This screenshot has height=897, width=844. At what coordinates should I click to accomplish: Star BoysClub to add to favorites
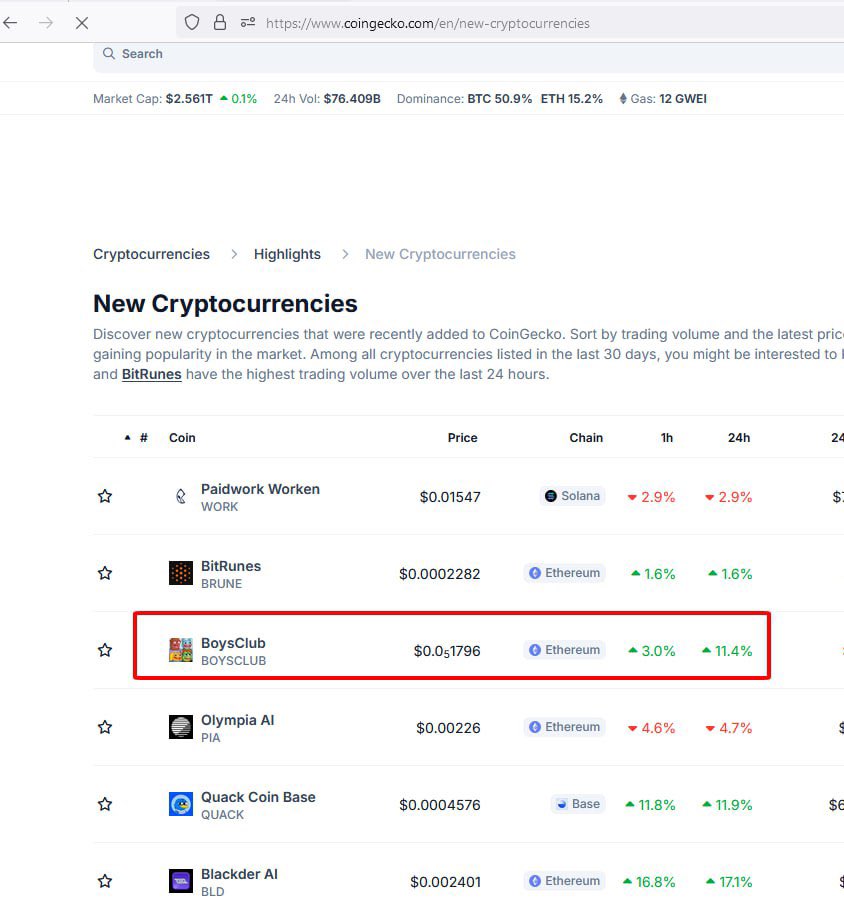click(x=105, y=649)
